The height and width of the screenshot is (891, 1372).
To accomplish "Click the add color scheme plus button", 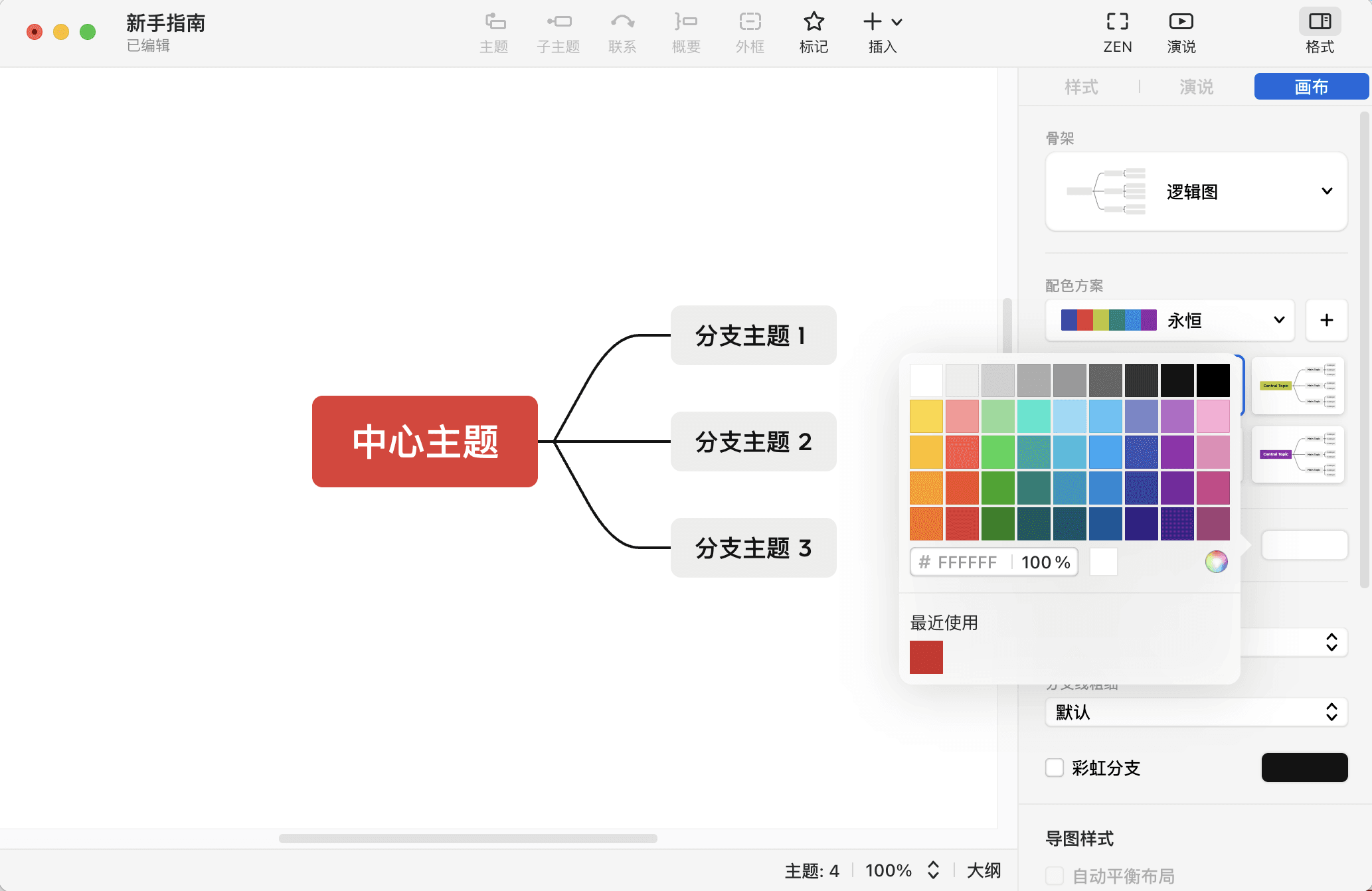I will (x=1327, y=320).
